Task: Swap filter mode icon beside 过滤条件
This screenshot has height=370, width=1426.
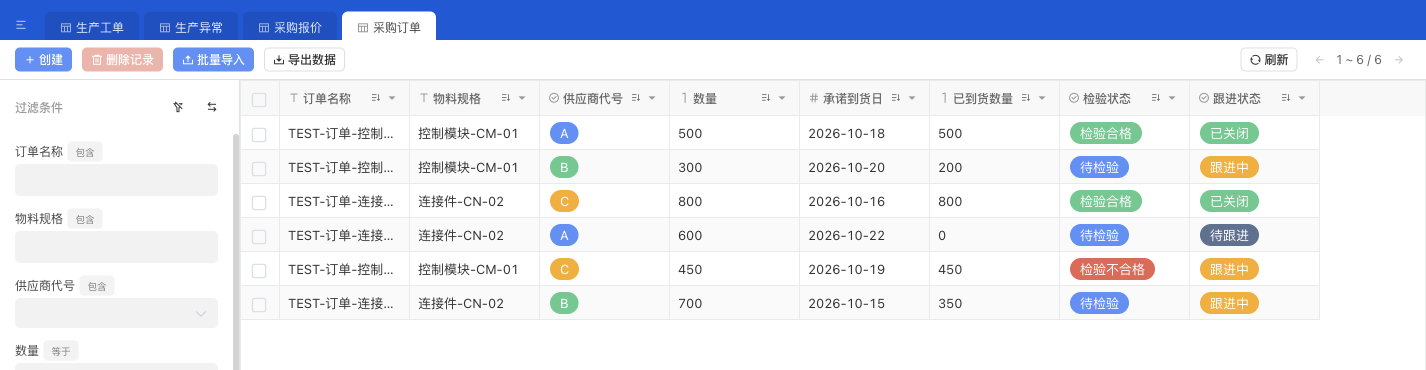Action: pos(212,107)
